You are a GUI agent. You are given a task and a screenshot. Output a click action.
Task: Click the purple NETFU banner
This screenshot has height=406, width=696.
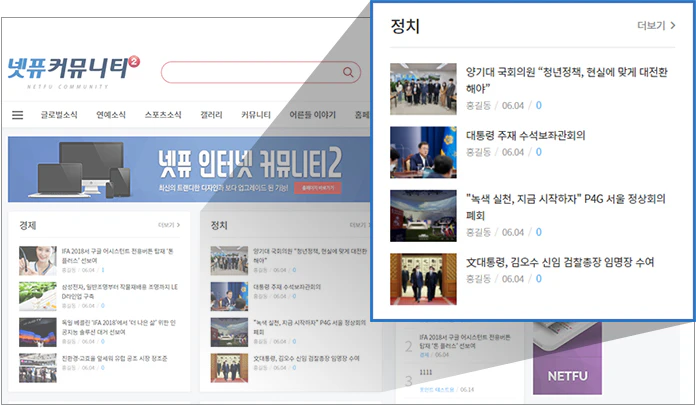tap(567, 359)
